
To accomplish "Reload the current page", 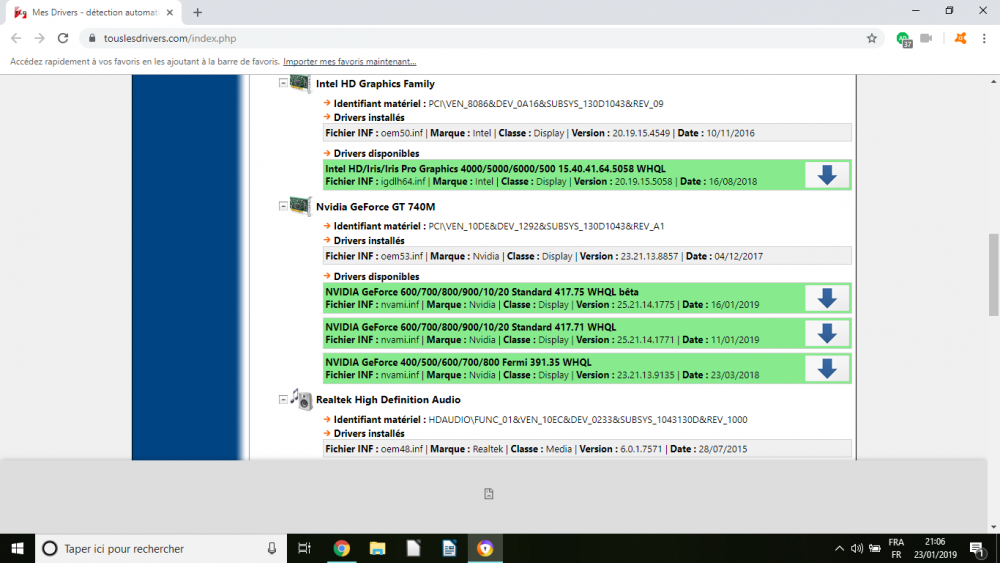I will [x=63, y=38].
